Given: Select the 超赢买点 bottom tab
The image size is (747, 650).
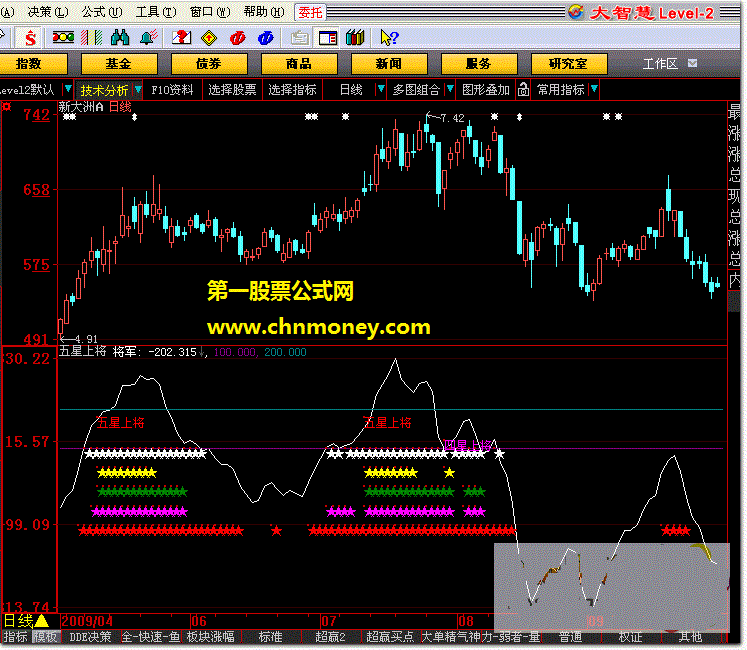Looking at the screenshot, I should tap(391, 637).
